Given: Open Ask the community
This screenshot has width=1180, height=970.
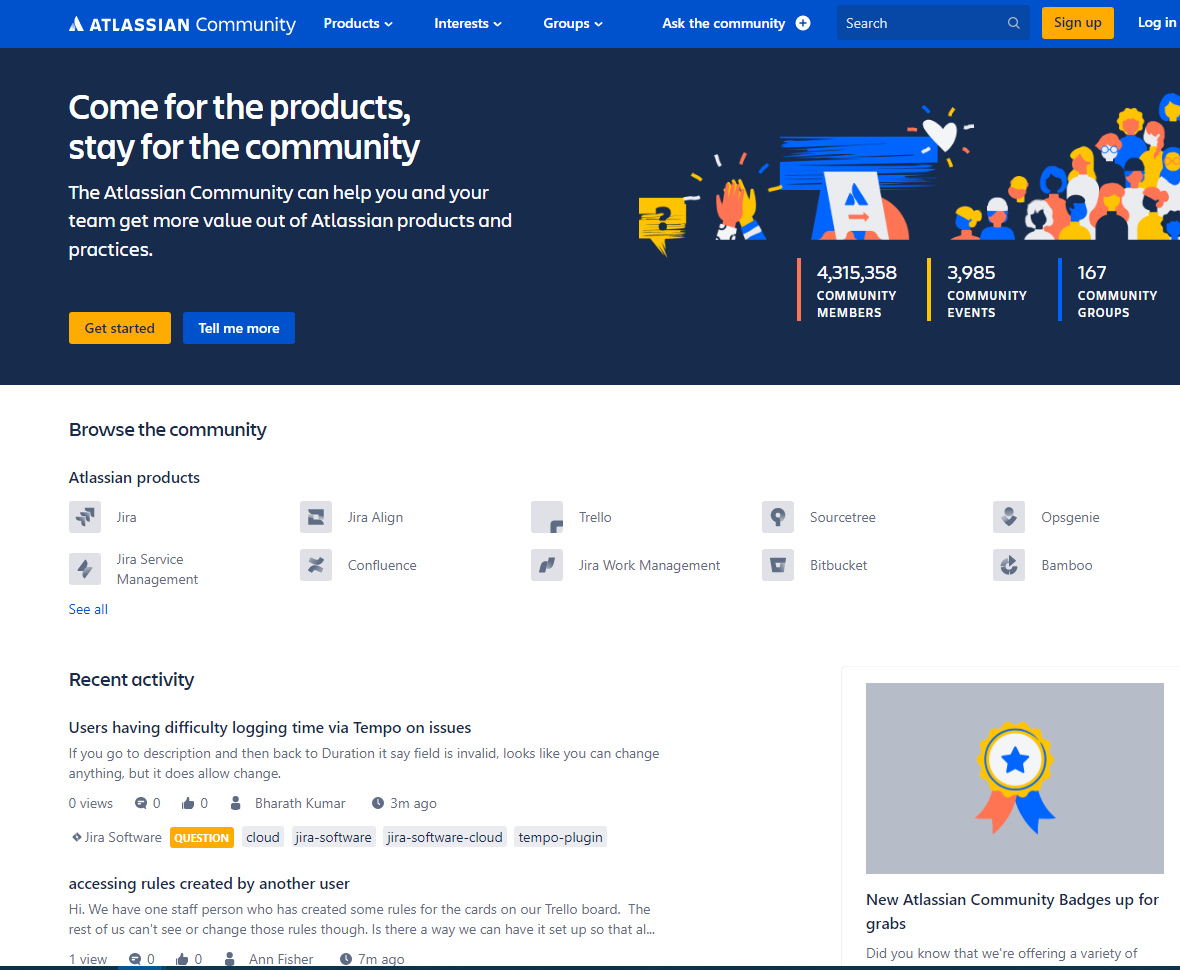Looking at the screenshot, I should click(723, 23).
